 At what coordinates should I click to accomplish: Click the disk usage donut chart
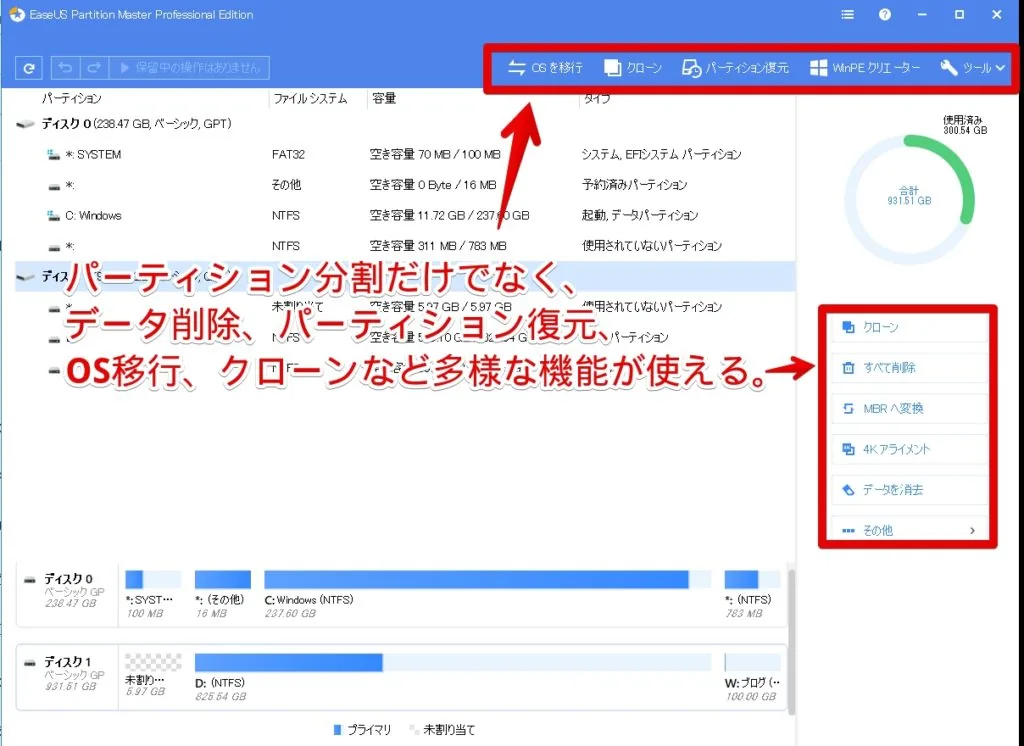click(909, 200)
